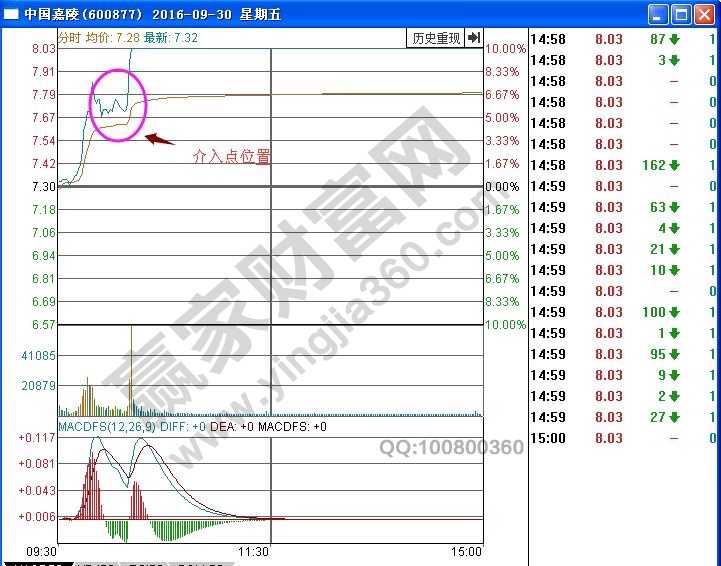
Task: Click the collapse-panel arrow beside 历史重现
Action: [x=474, y=38]
